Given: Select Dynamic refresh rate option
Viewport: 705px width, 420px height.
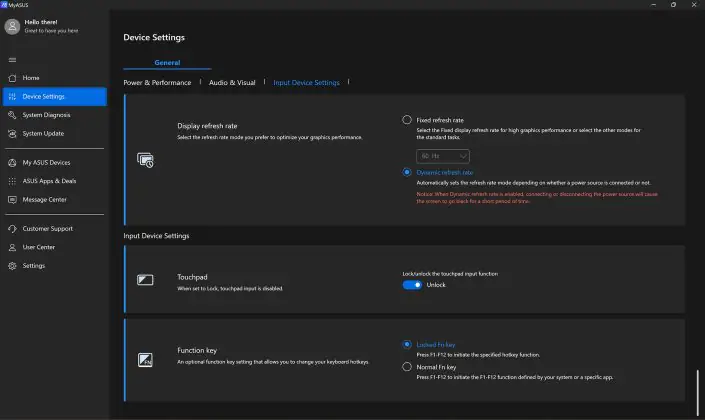Looking at the screenshot, I should coord(407,172).
